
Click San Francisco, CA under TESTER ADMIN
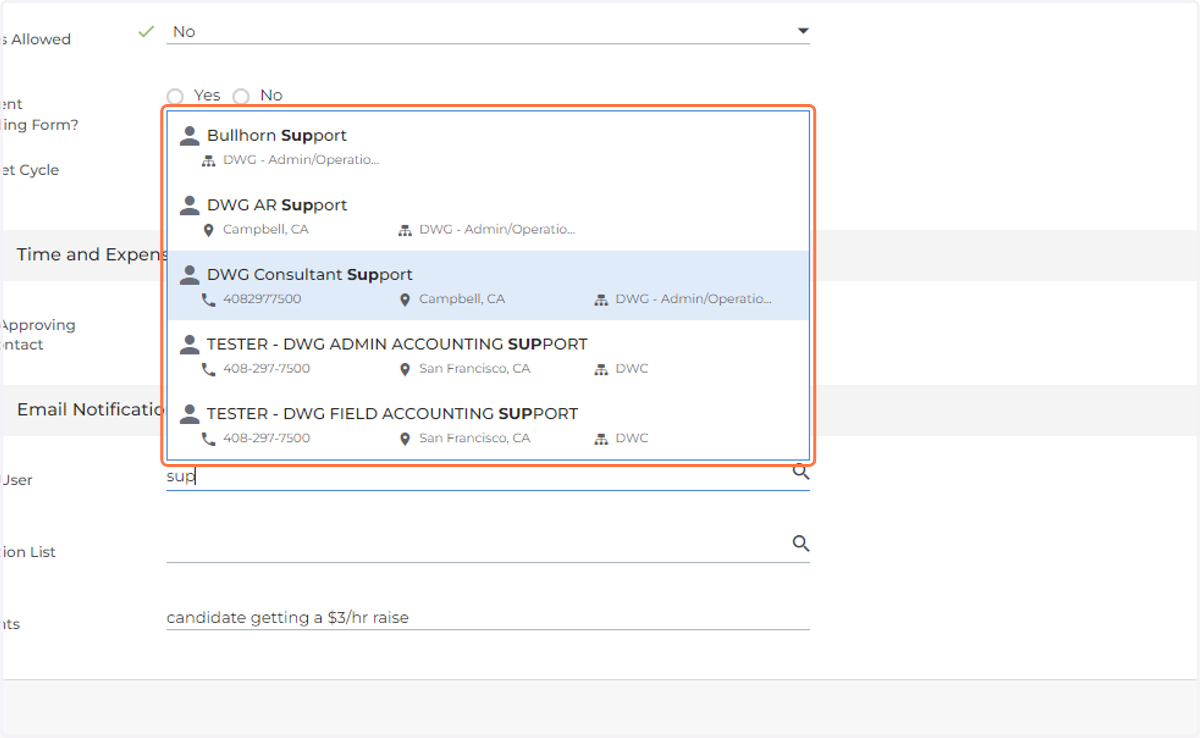[x=475, y=369]
